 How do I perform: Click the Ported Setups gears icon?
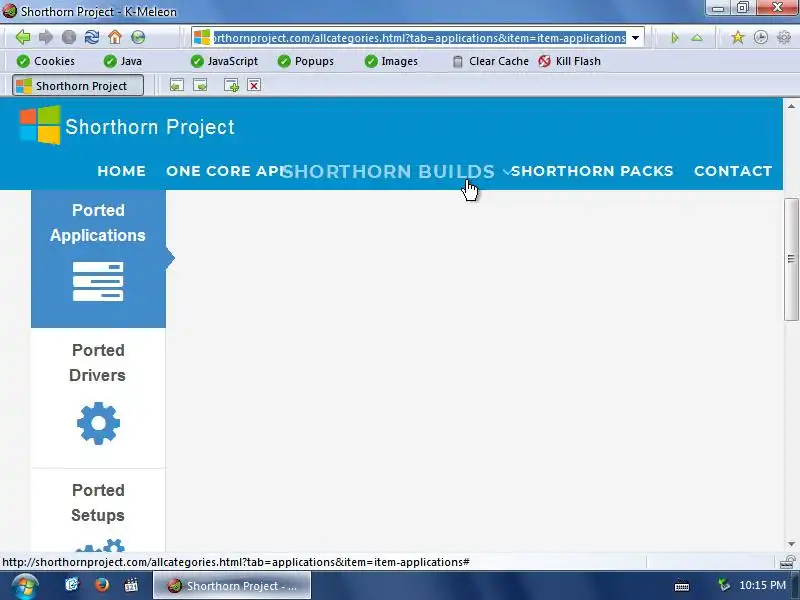pyautogui.click(x=100, y=545)
